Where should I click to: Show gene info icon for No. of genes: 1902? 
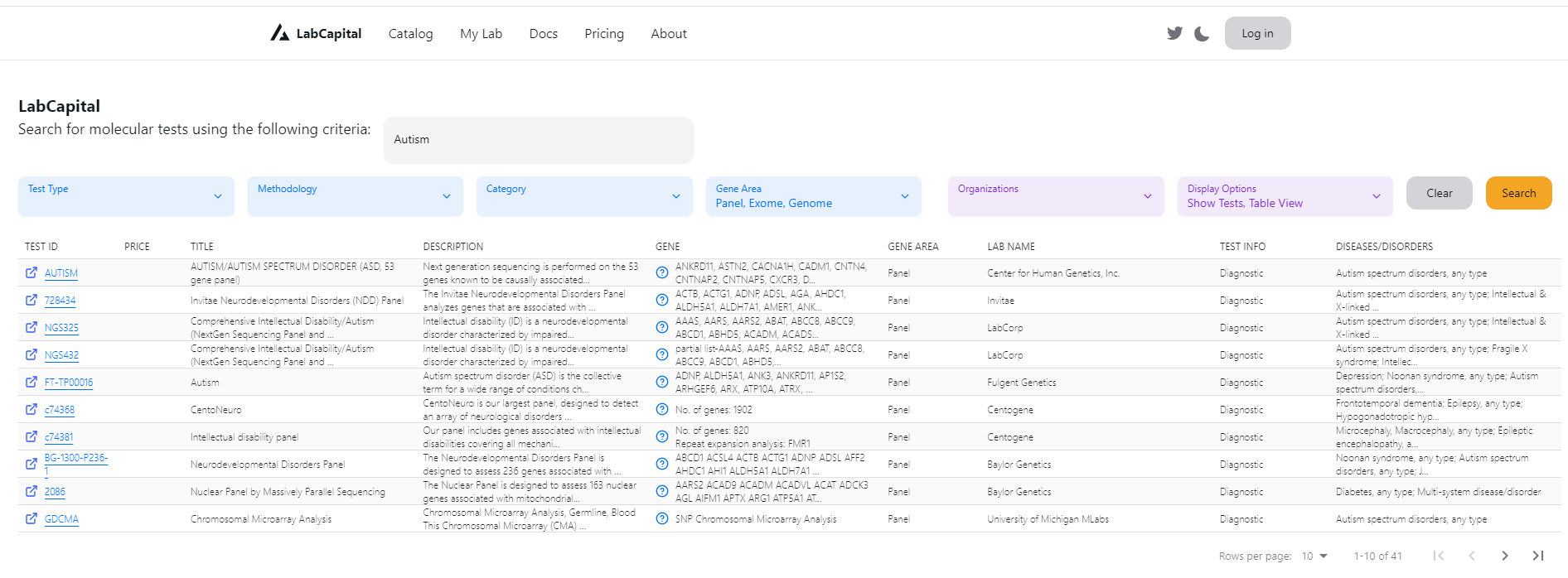(x=662, y=409)
